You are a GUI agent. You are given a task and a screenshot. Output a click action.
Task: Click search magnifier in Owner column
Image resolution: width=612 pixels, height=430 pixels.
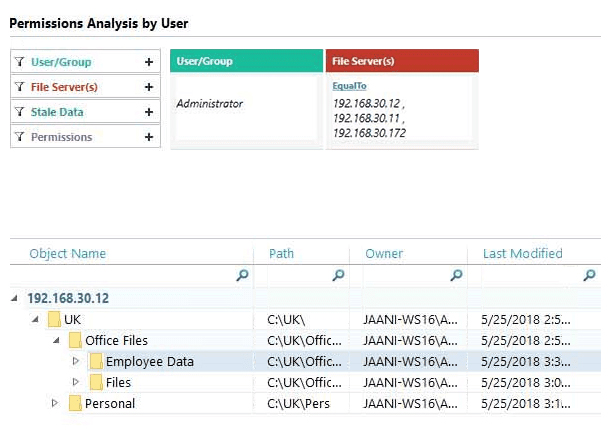456,275
